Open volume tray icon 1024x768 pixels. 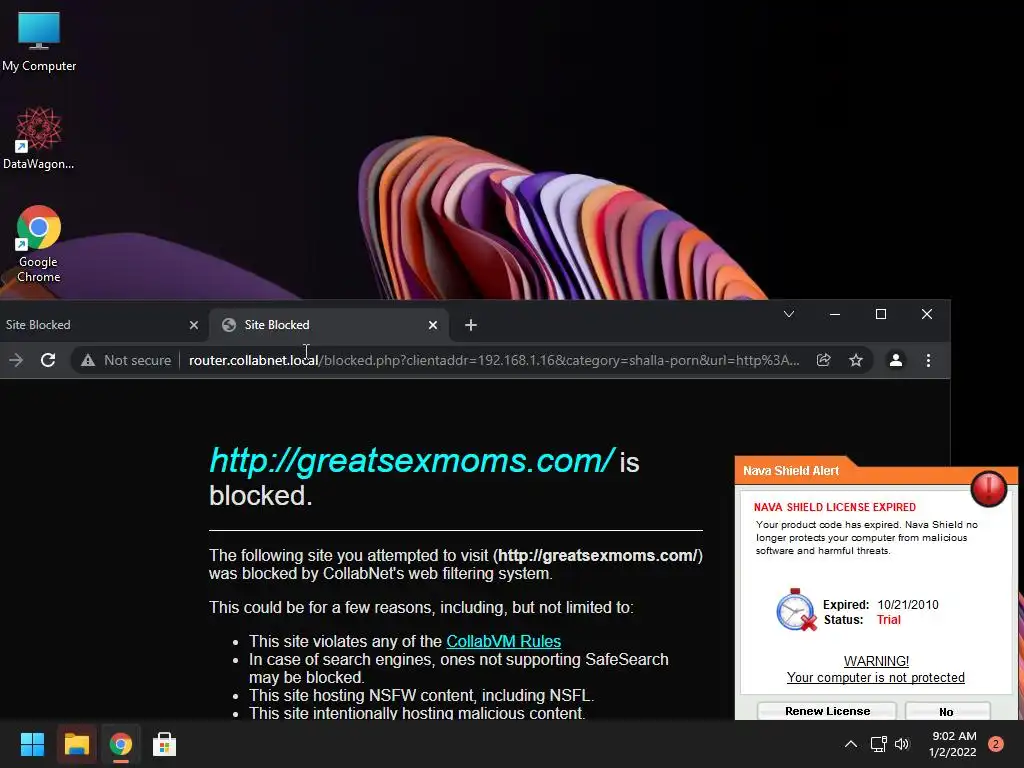(x=902, y=744)
